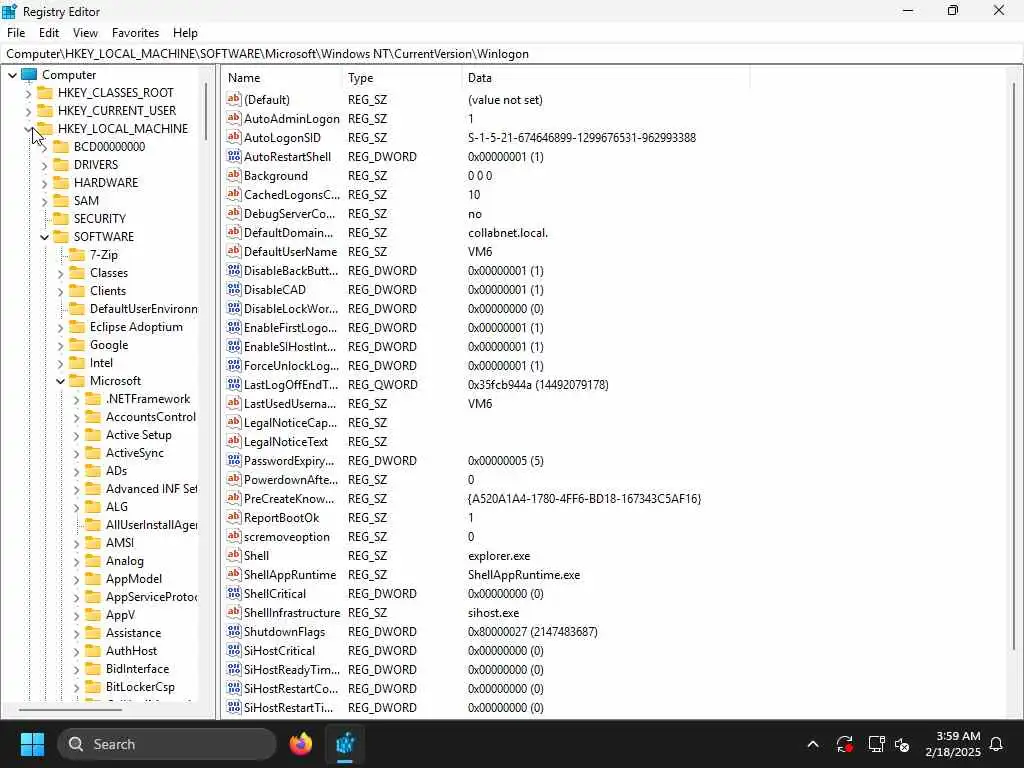Image resolution: width=1024 pixels, height=768 pixels.
Task: Click the registry path address bar
Action: [511, 54]
